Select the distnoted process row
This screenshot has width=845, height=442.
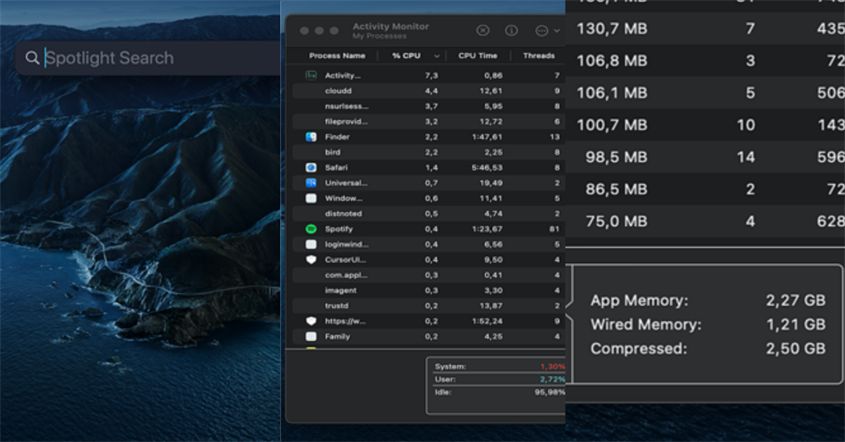(x=428, y=213)
